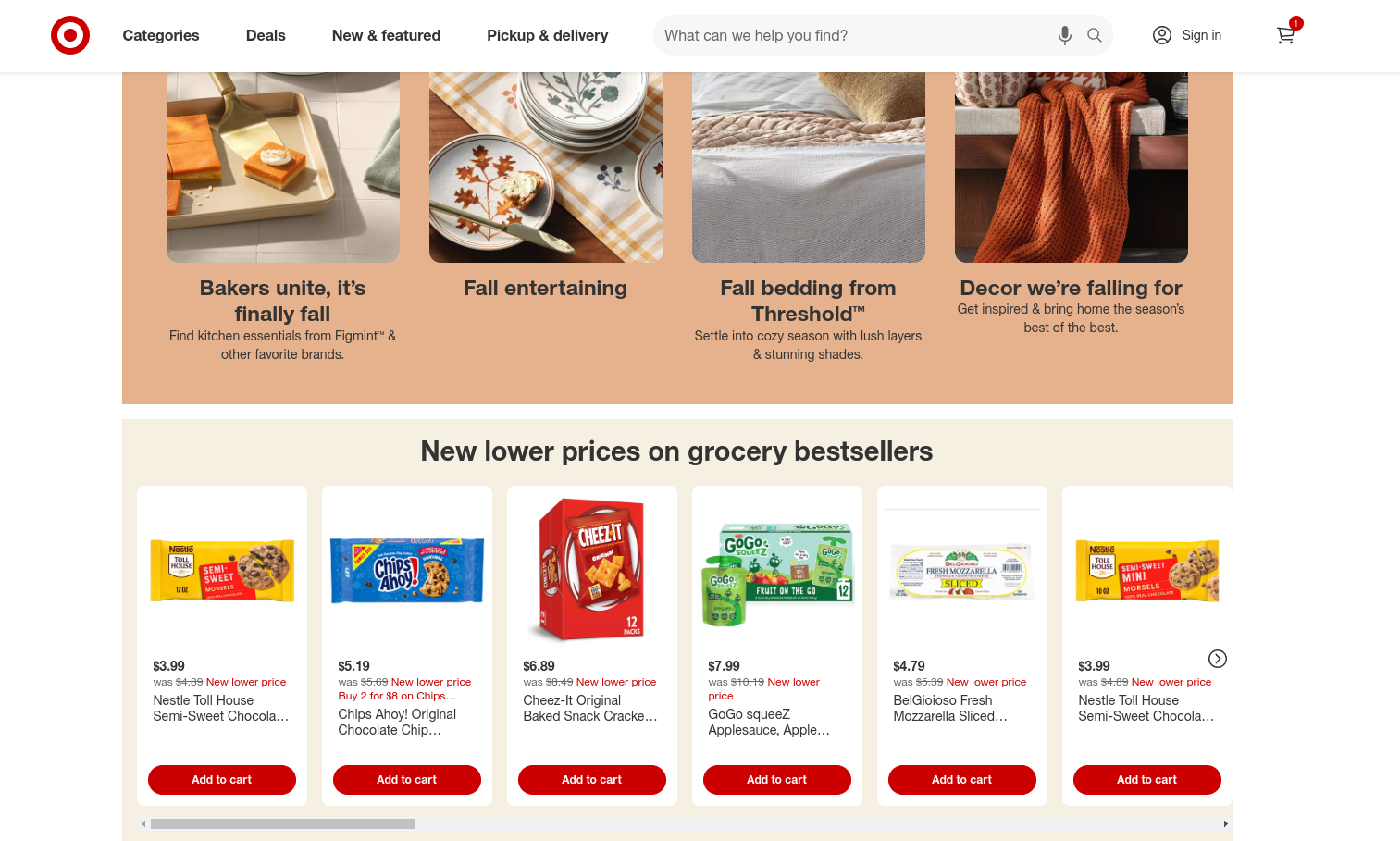This screenshot has height=841, width=1400.
Task: Click the scrollbar right arrow
Action: (x=1226, y=823)
